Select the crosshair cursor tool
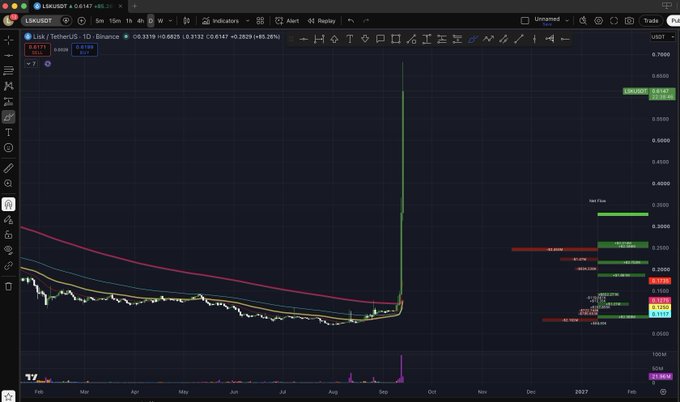This screenshot has height=402, width=680. (8, 40)
